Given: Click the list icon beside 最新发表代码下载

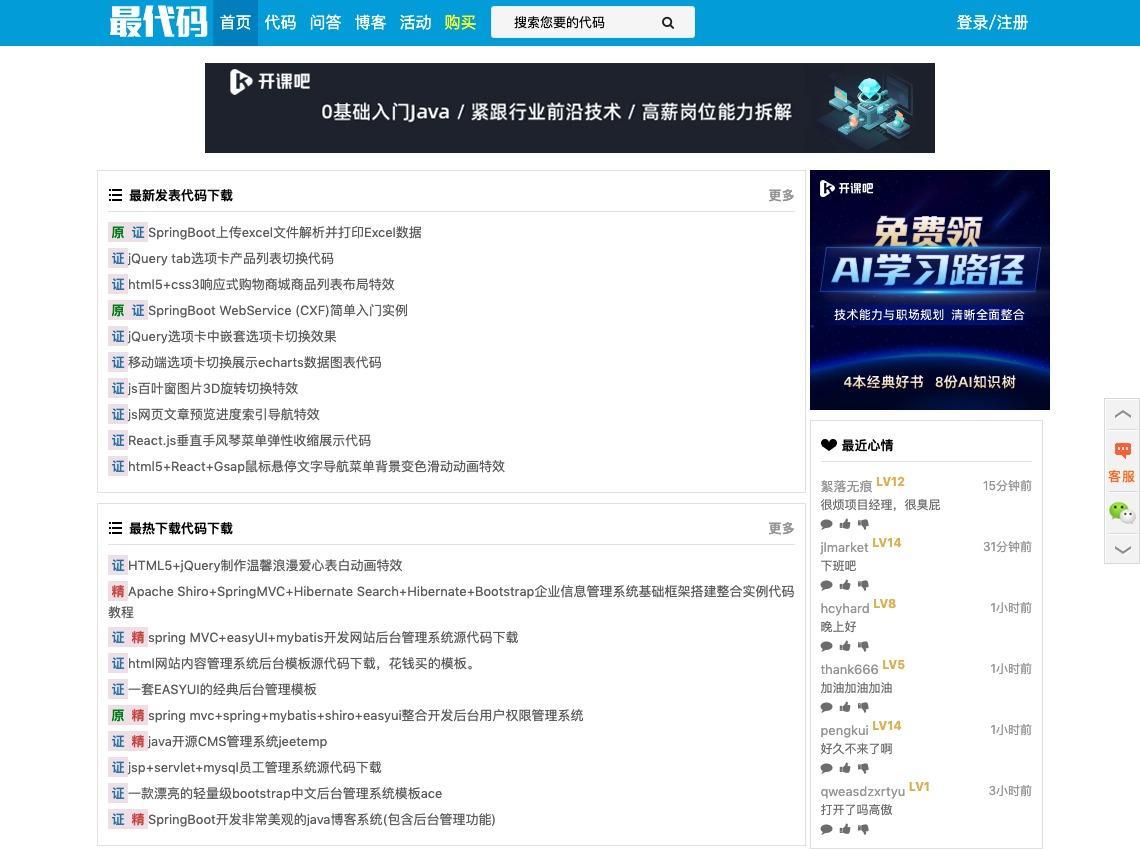Looking at the screenshot, I should point(114,195).
